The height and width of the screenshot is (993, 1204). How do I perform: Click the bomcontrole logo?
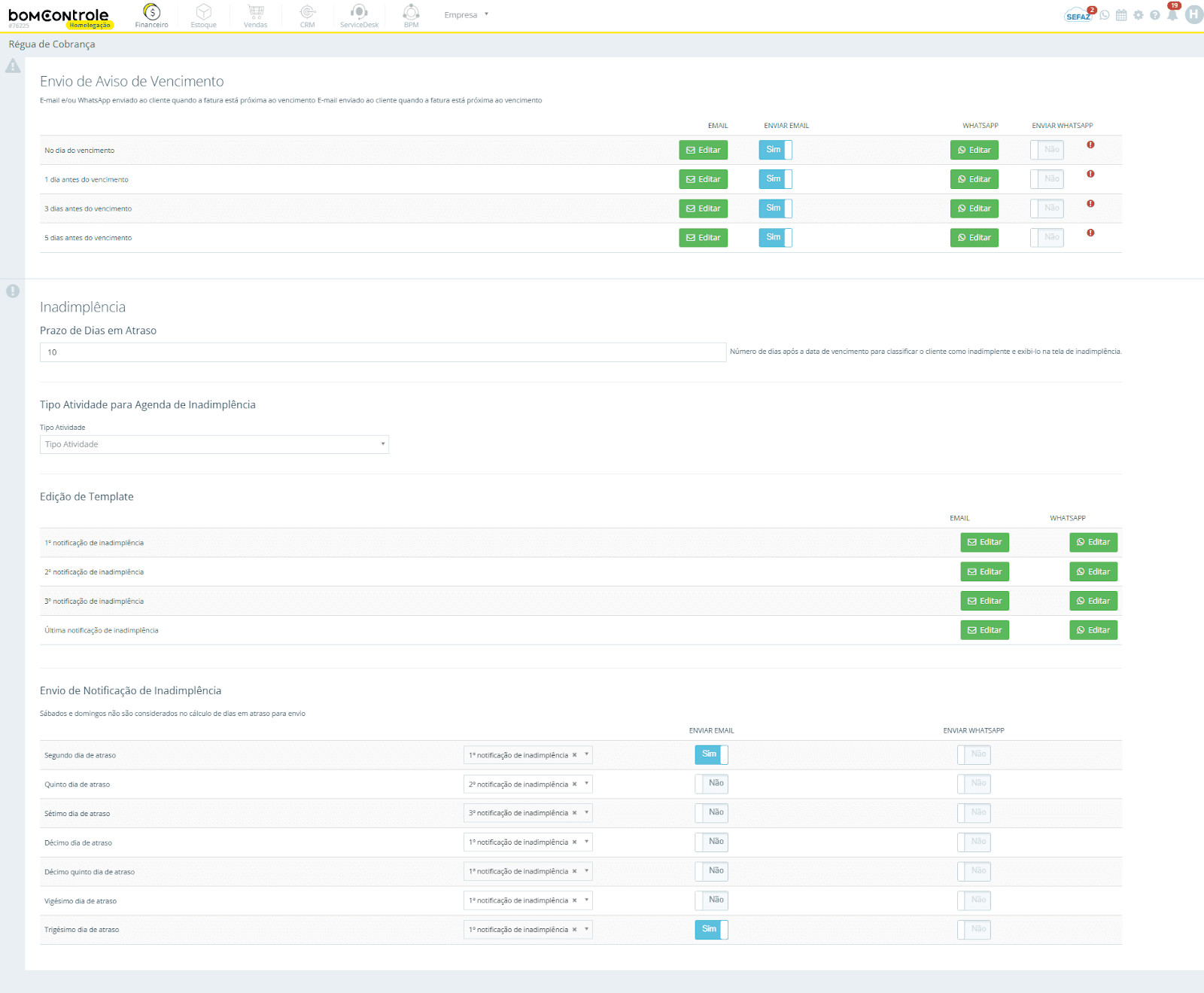click(59, 15)
